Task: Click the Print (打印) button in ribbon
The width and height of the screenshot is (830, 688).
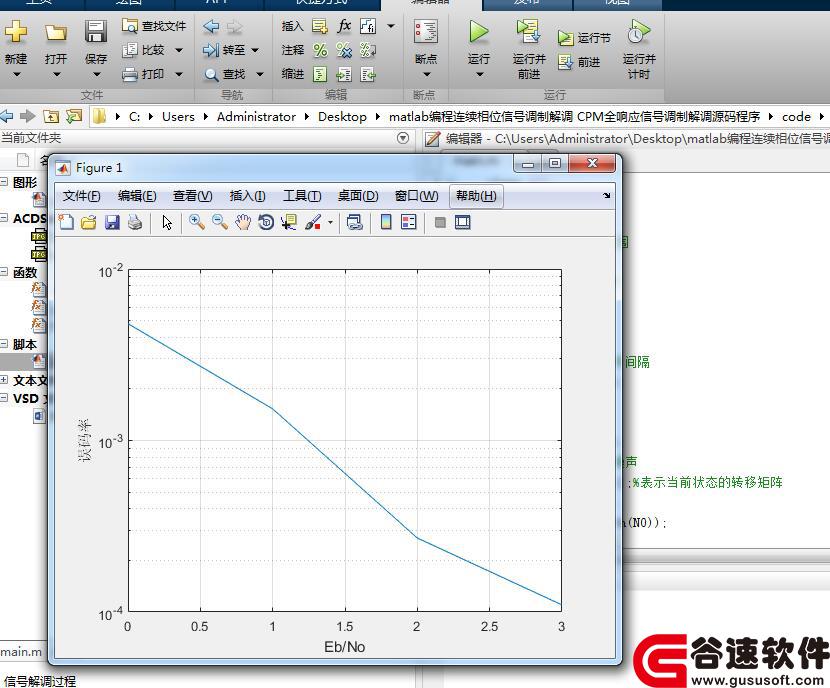Action: 143,74
